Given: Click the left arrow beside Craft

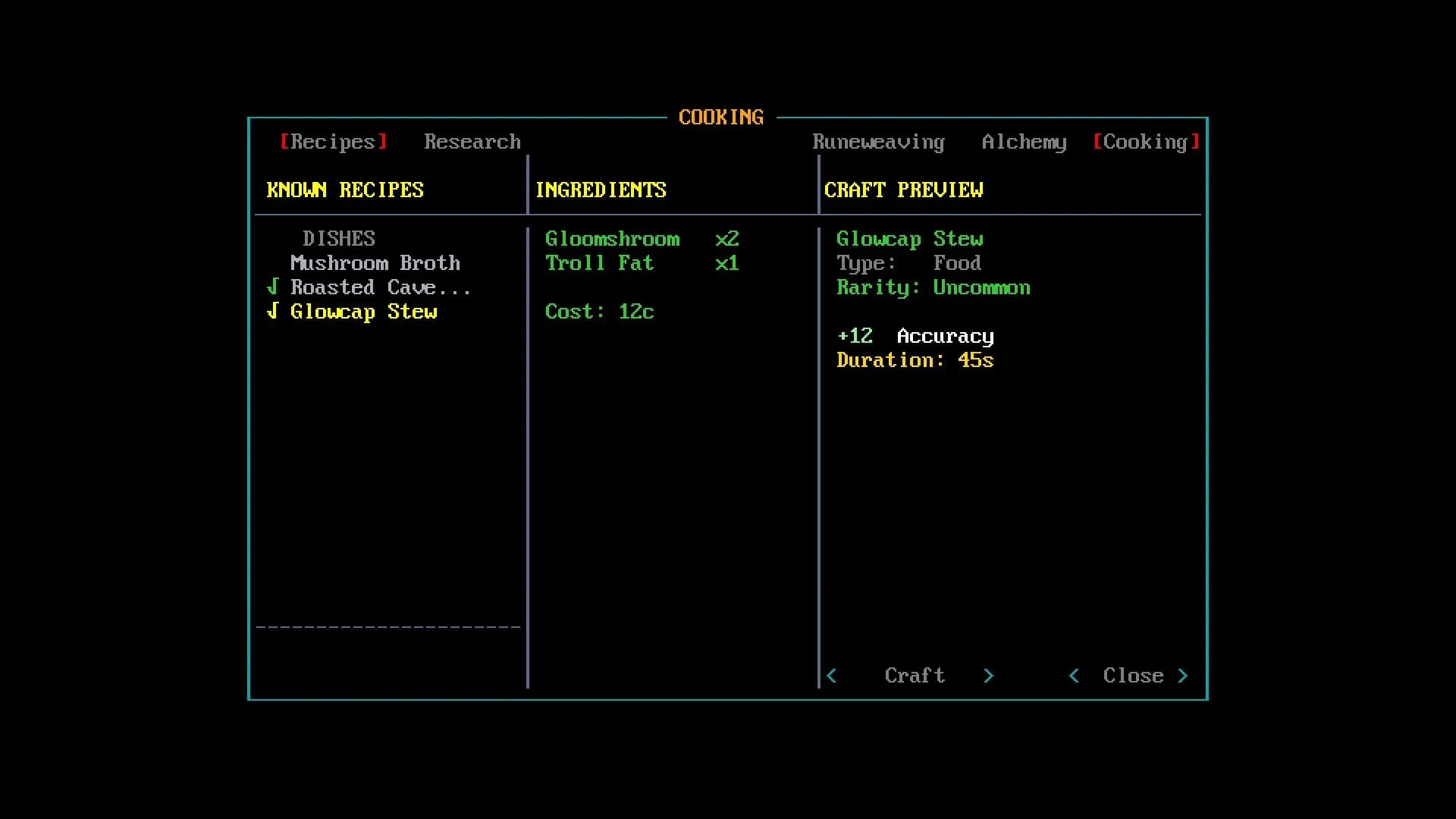Looking at the screenshot, I should pyautogui.click(x=831, y=675).
